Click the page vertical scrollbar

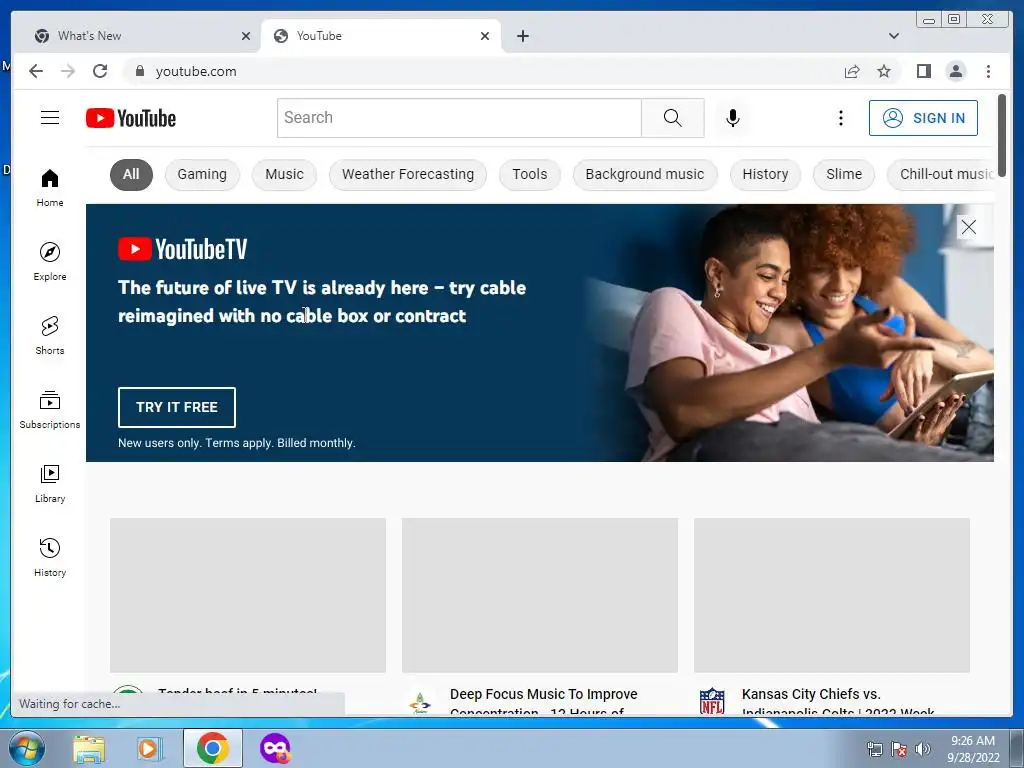click(x=1002, y=134)
